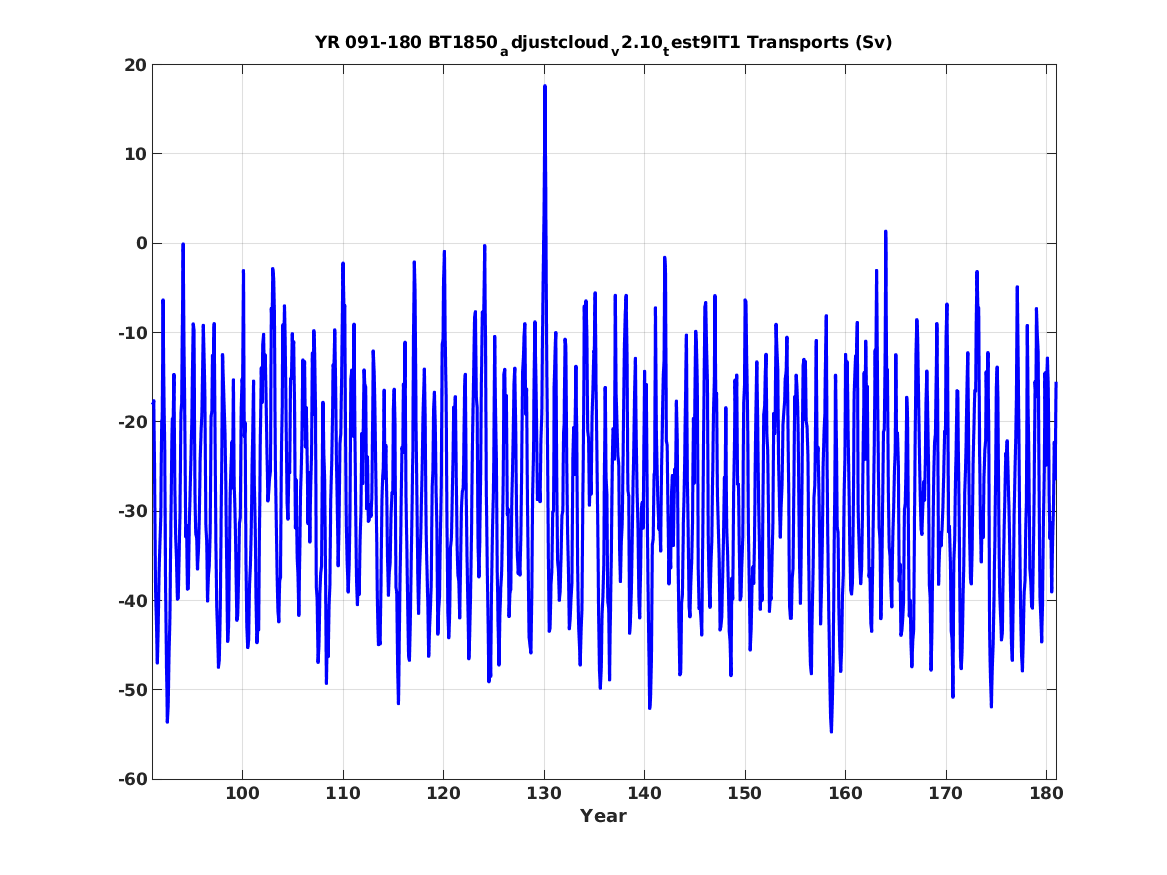
Task: Click the y-axis tick label 10
Action: click(135, 154)
